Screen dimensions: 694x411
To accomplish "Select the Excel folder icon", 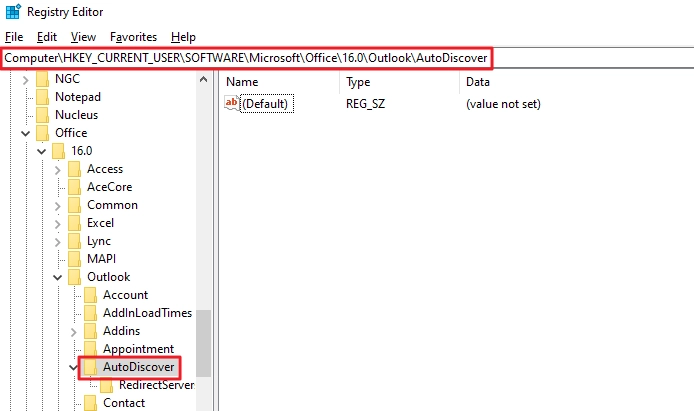I will pos(74,223).
